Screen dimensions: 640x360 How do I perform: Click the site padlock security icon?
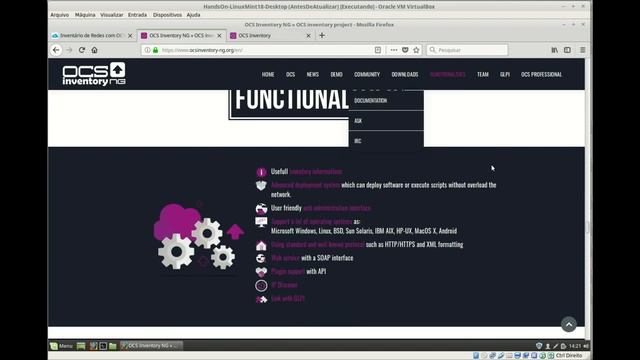pos(156,50)
